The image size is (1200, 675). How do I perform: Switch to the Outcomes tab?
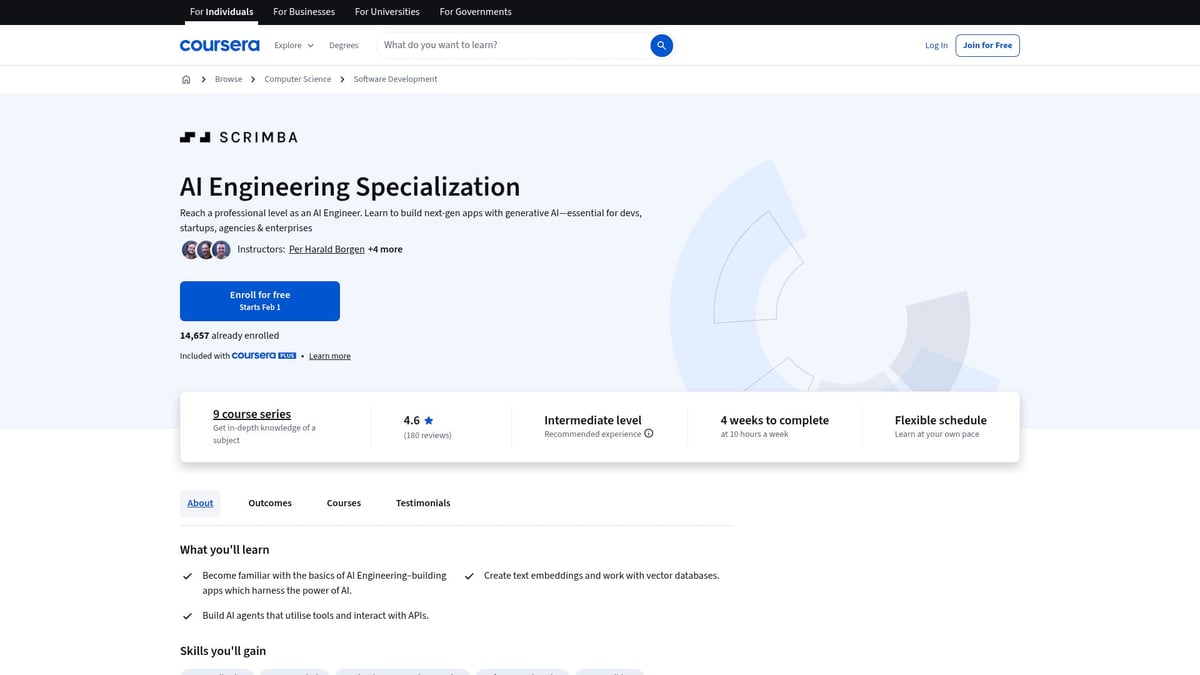pyautogui.click(x=270, y=503)
